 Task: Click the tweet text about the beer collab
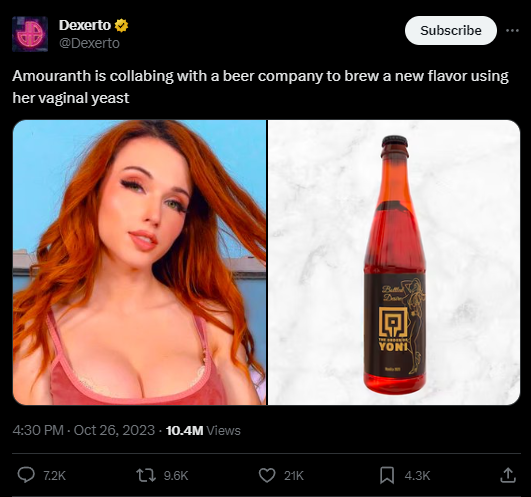[x=260, y=87]
